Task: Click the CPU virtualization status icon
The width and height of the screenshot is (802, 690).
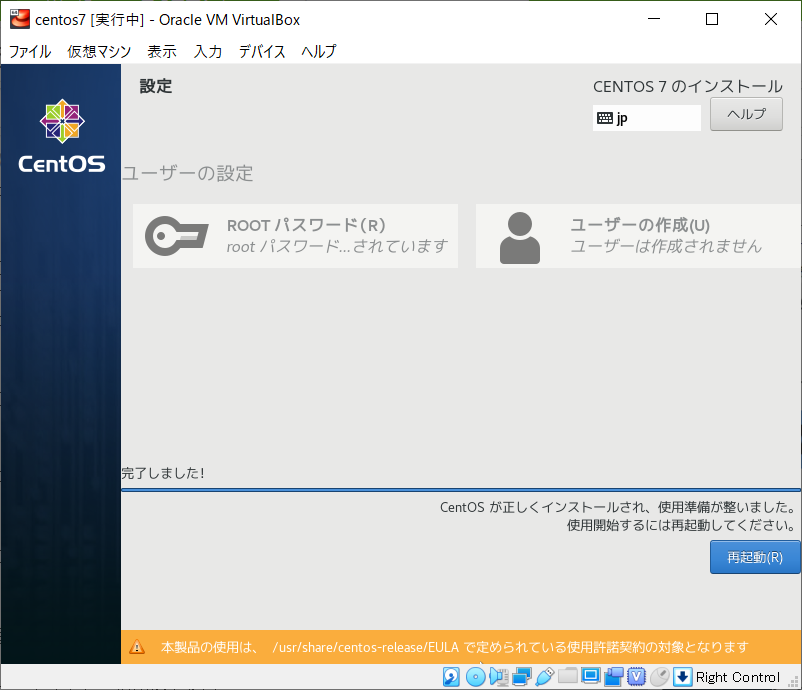Action: click(636, 677)
